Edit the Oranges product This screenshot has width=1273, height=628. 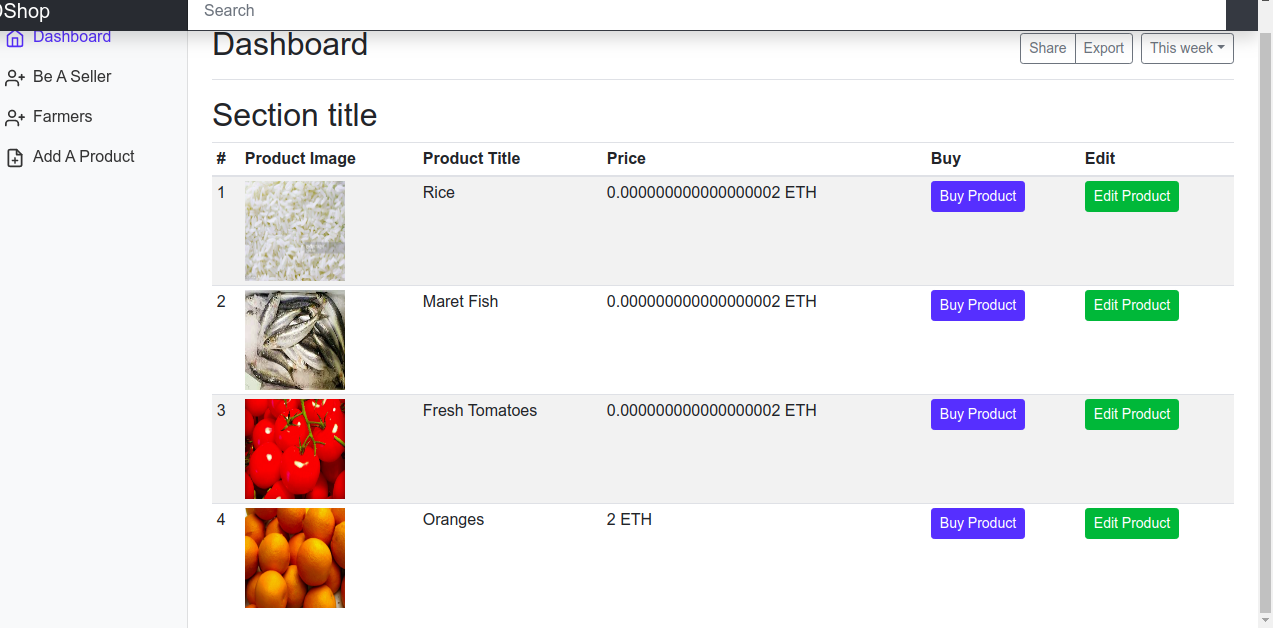tap(1132, 523)
